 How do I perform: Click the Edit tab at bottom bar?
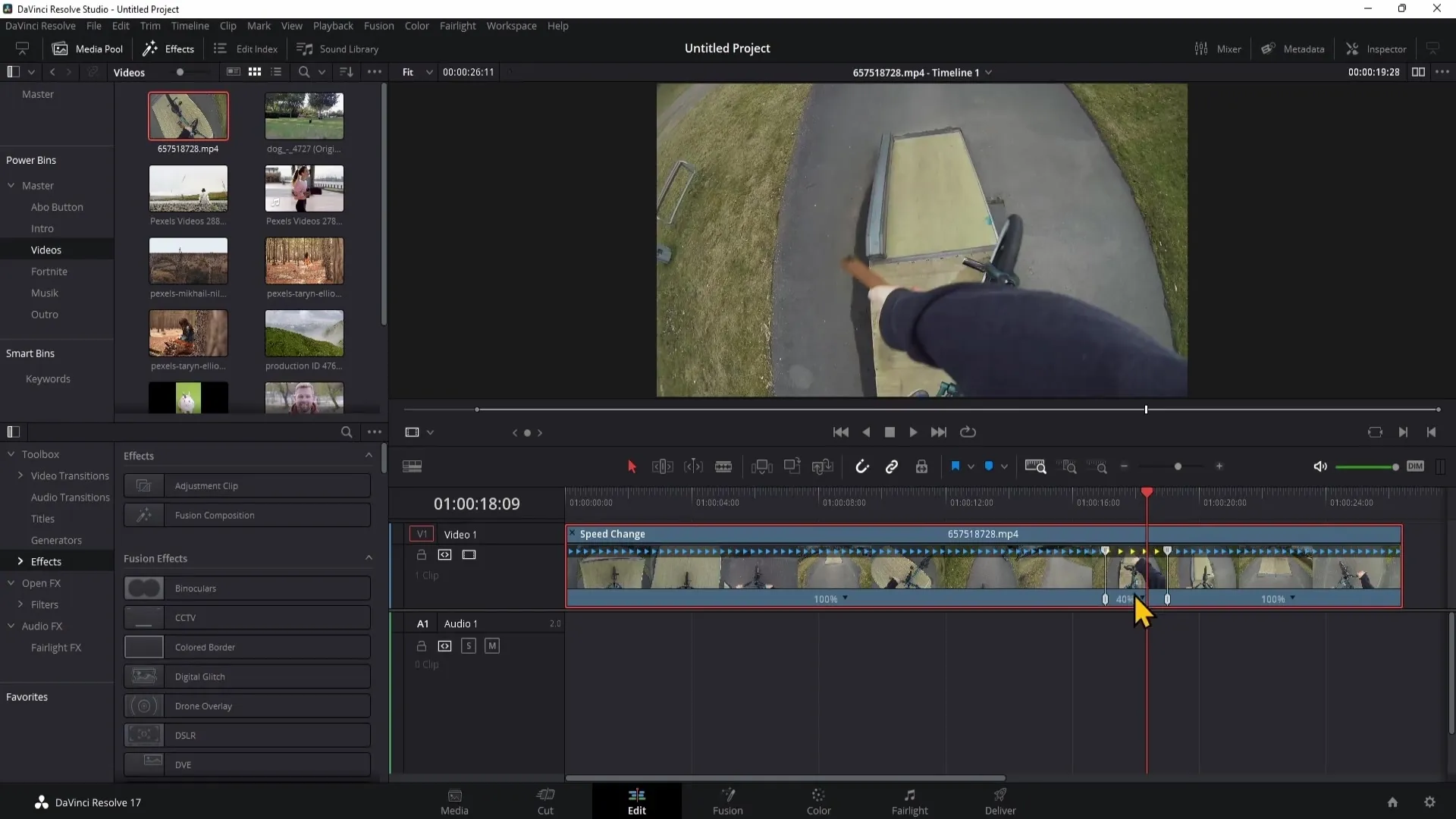point(636,800)
